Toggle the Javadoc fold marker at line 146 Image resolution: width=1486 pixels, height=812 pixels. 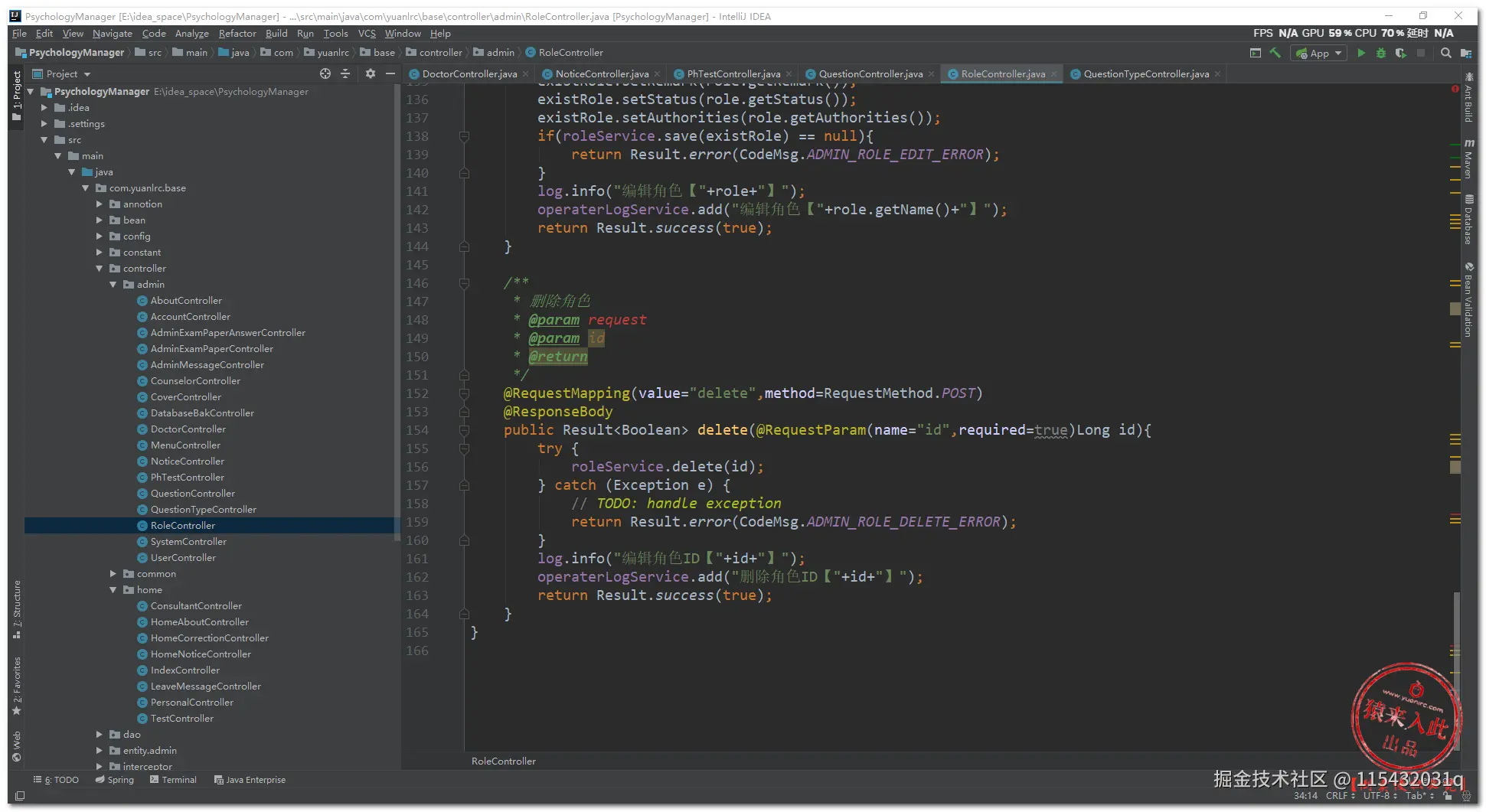464,283
